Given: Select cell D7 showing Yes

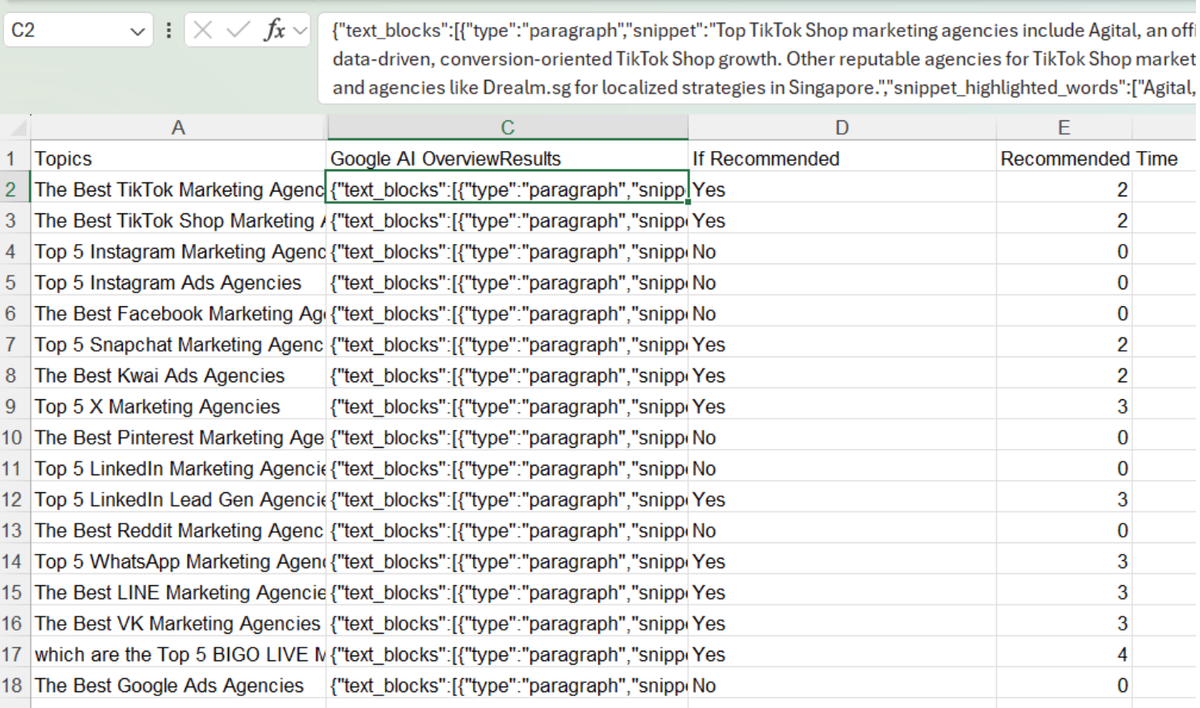Looking at the screenshot, I should coord(841,344).
